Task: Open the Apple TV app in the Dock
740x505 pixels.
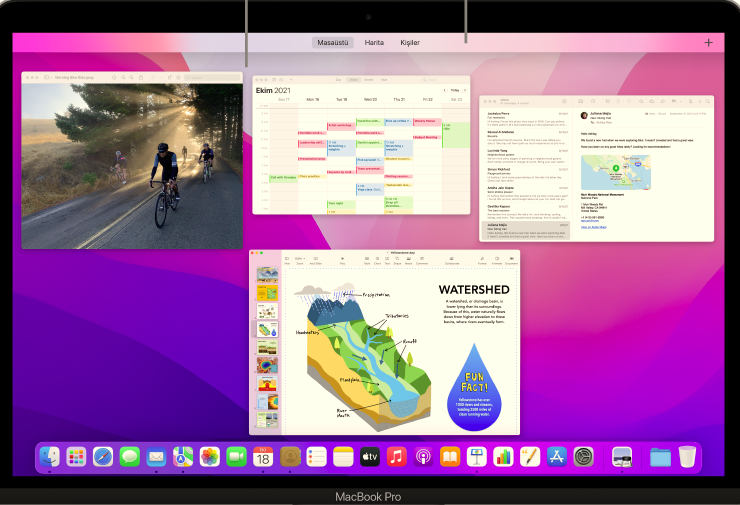Action: click(369, 457)
